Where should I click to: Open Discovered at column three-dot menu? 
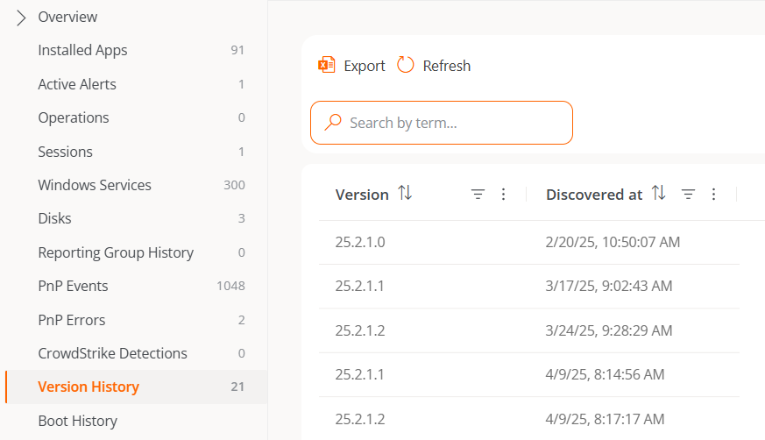tap(714, 195)
